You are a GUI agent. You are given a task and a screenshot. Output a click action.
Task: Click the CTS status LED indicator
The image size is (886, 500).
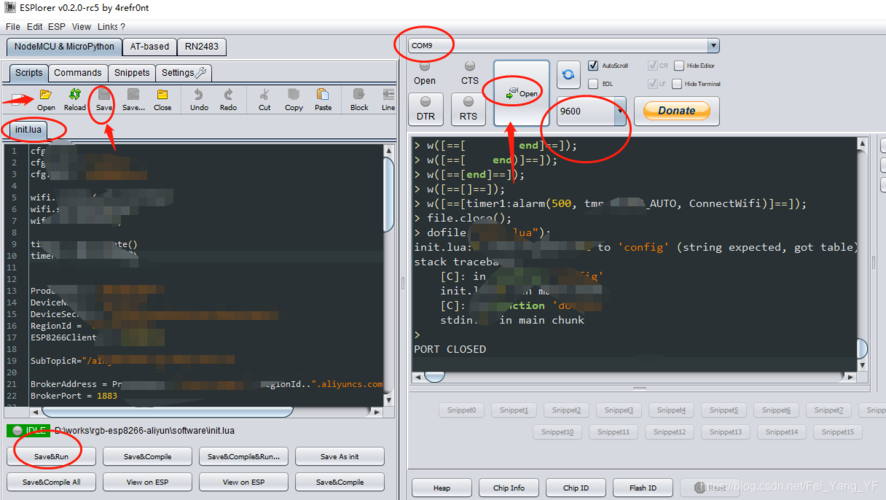click(470, 67)
